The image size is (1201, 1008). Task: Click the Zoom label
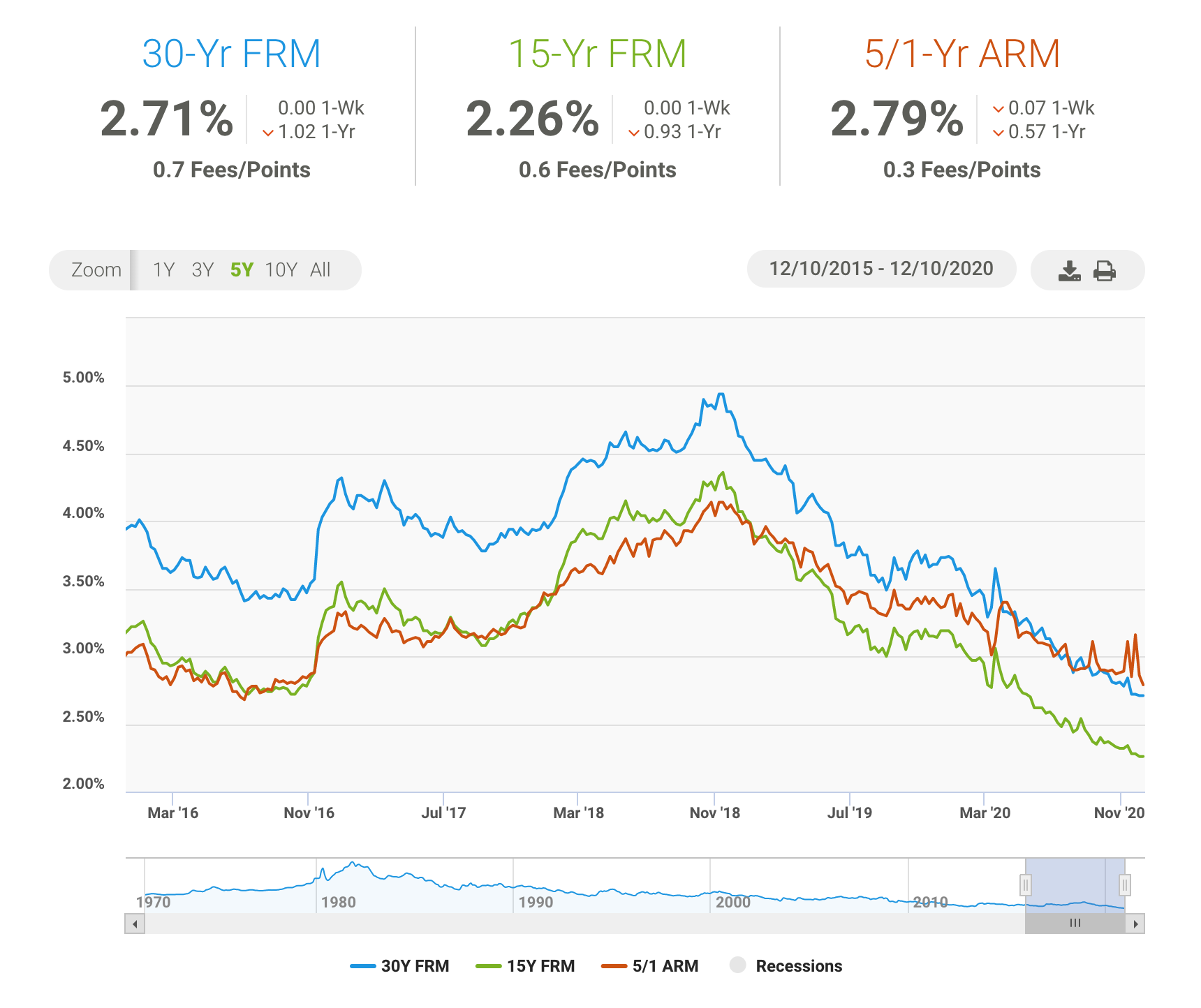[96, 270]
